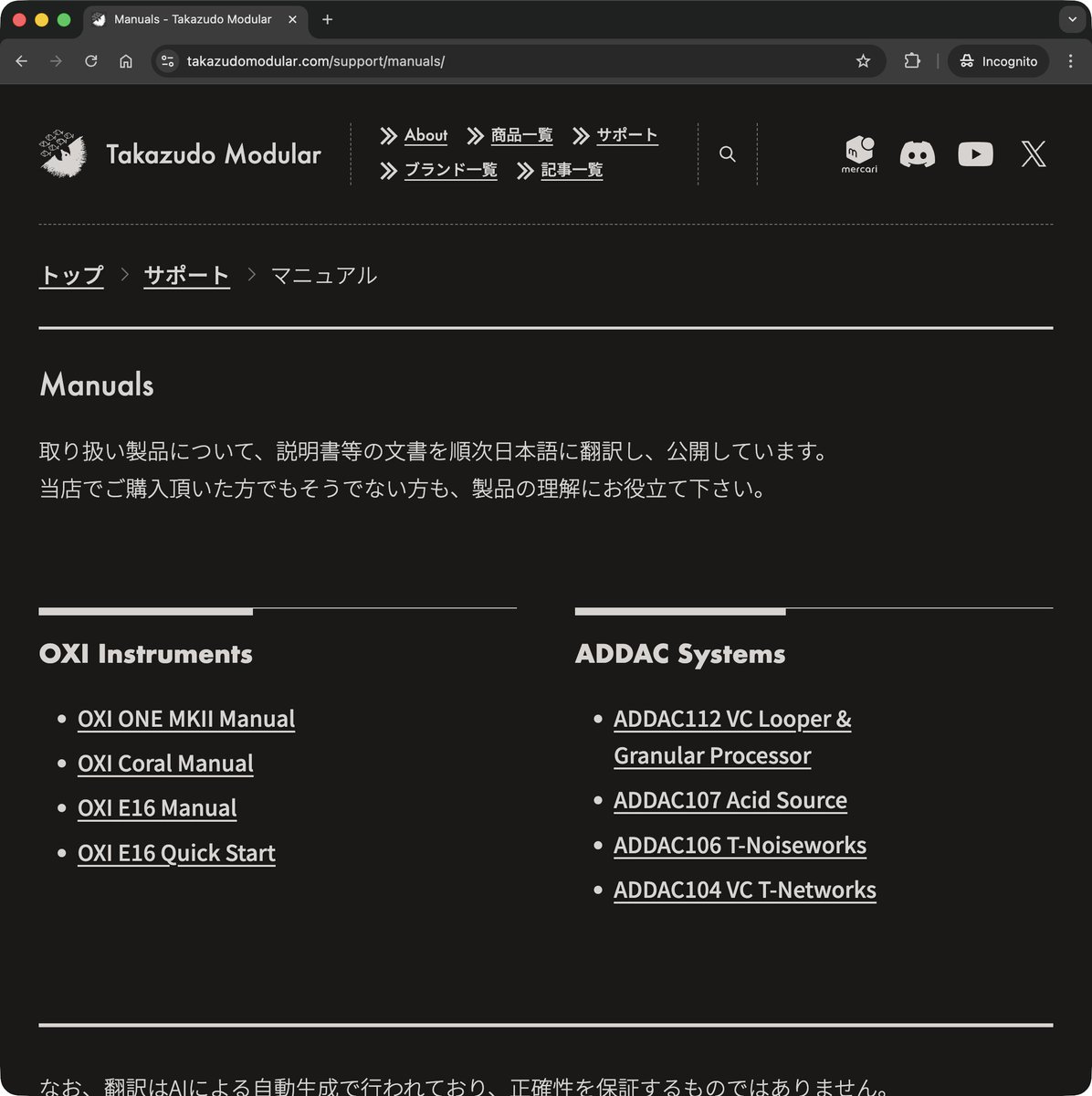The width and height of the screenshot is (1092, 1096).
Task: Reload the page
Action: [x=91, y=61]
